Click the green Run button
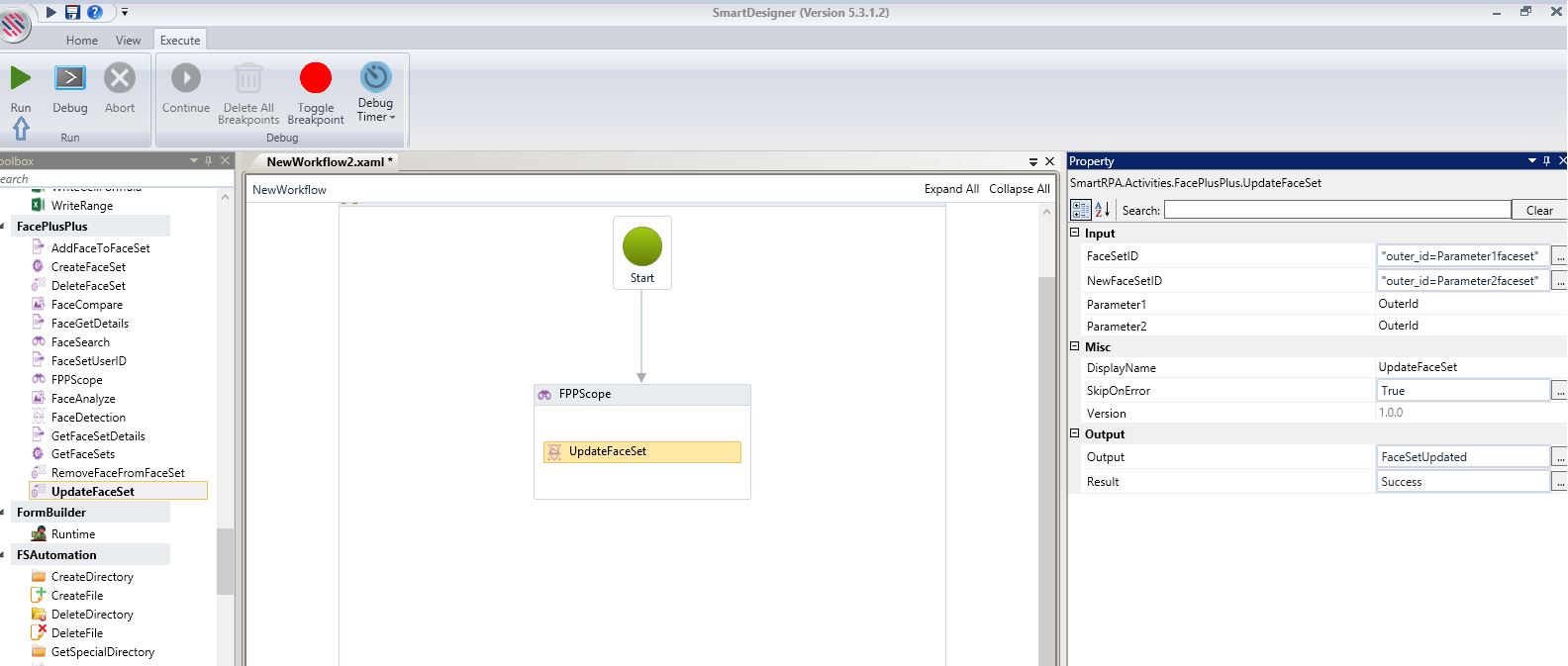 [20, 78]
